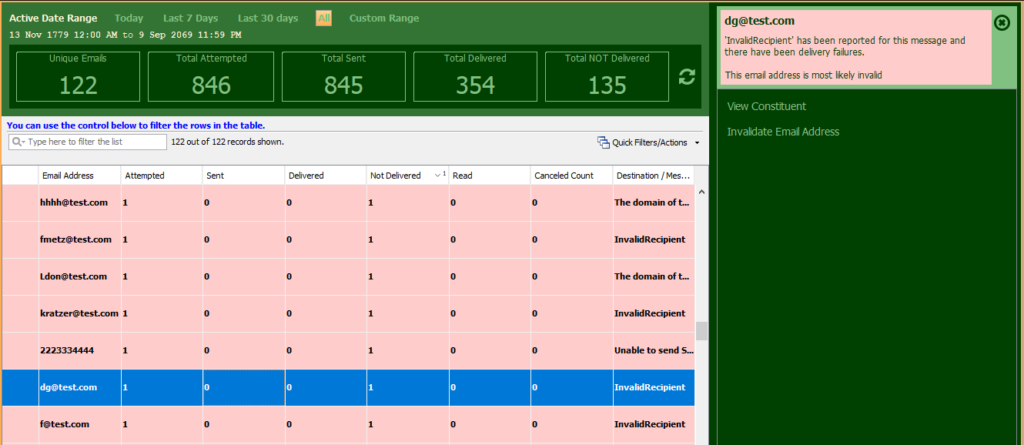Select the All date range
Screen dimensions: 1024x445
324,18
